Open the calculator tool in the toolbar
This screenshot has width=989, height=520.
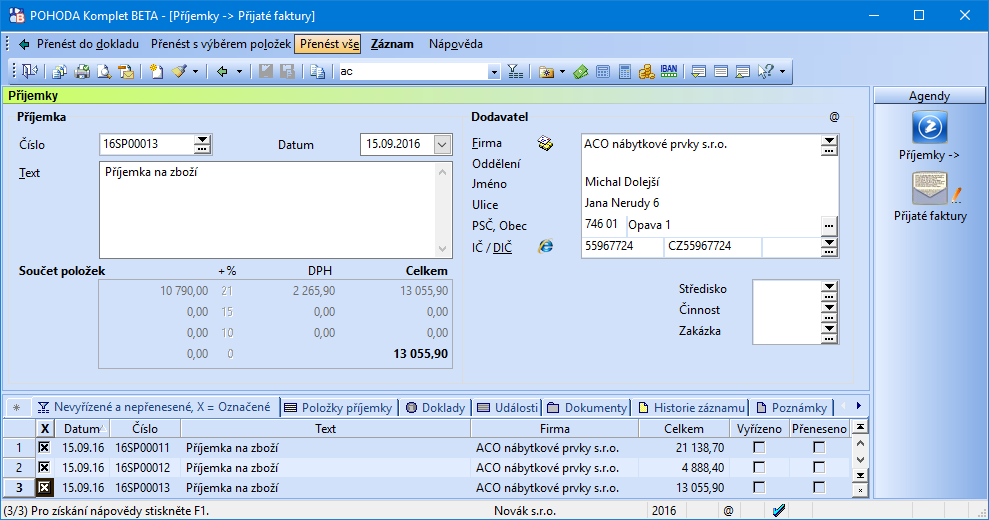(x=625, y=72)
